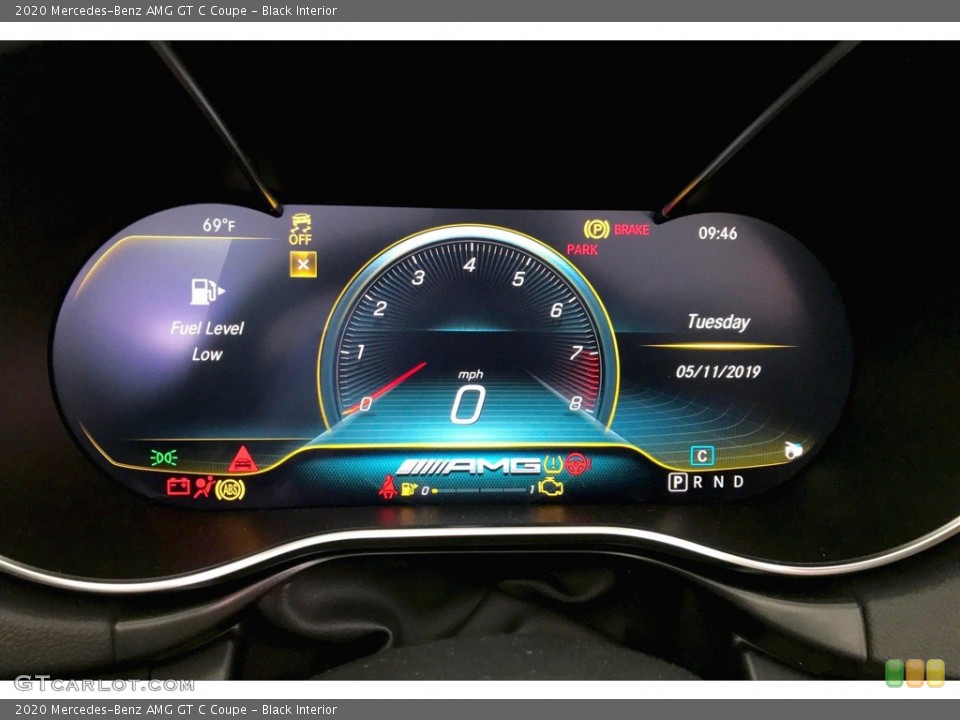Viewport: 960px width, 720px height.
Task: Tap the mph unit label
Action: tap(470, 374)
